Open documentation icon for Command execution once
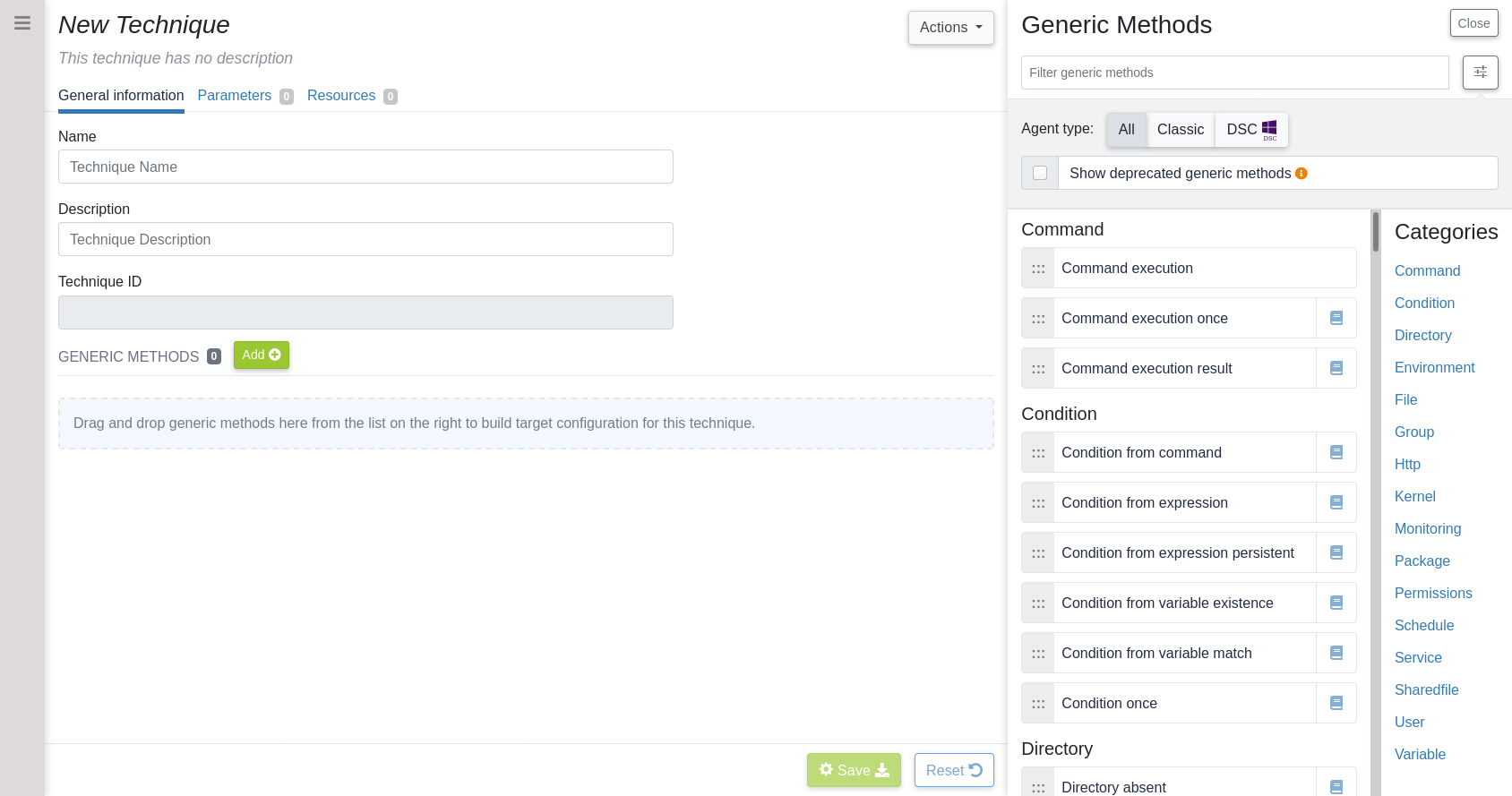 [x=1336, y=318]
